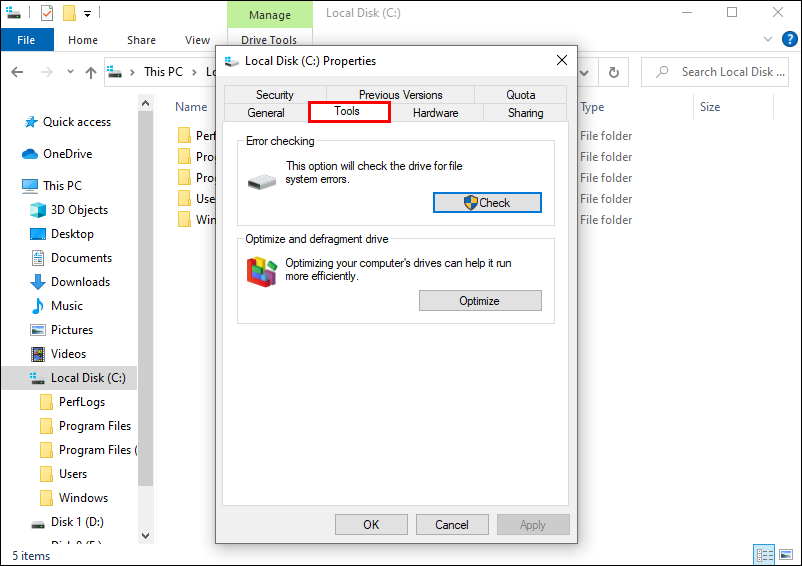
Task: Open the Tools tab in Properties
Action: point(347,111)
